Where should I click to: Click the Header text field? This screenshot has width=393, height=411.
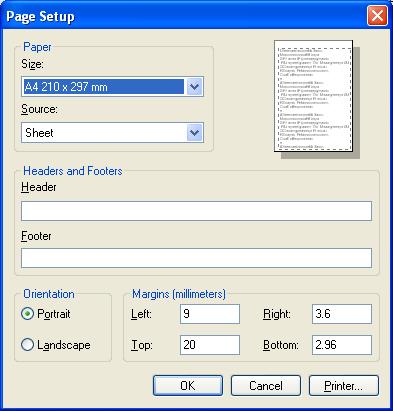pyautogui.click(x=196, y=211)
